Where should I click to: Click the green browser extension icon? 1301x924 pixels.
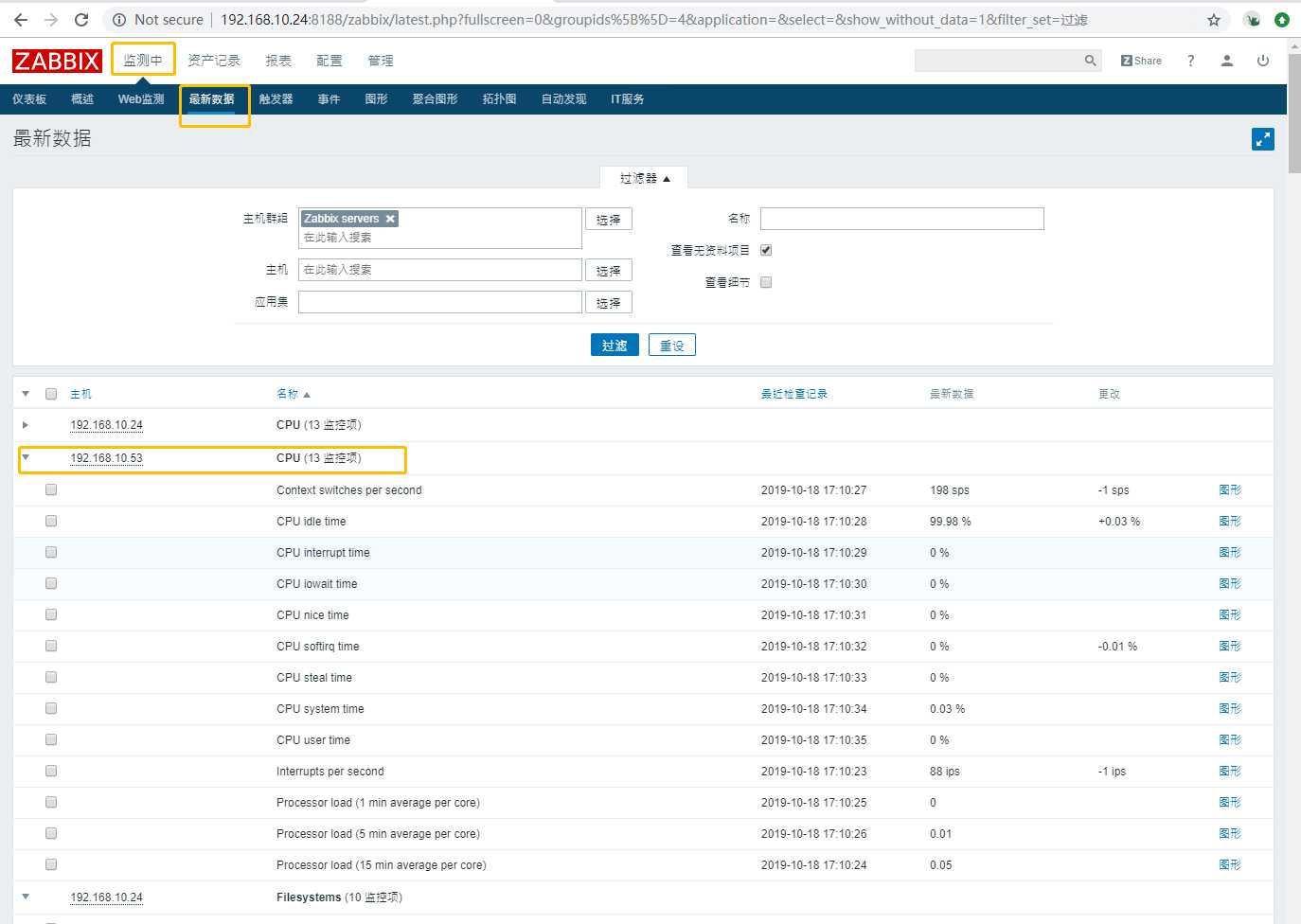pos(1282,19)
